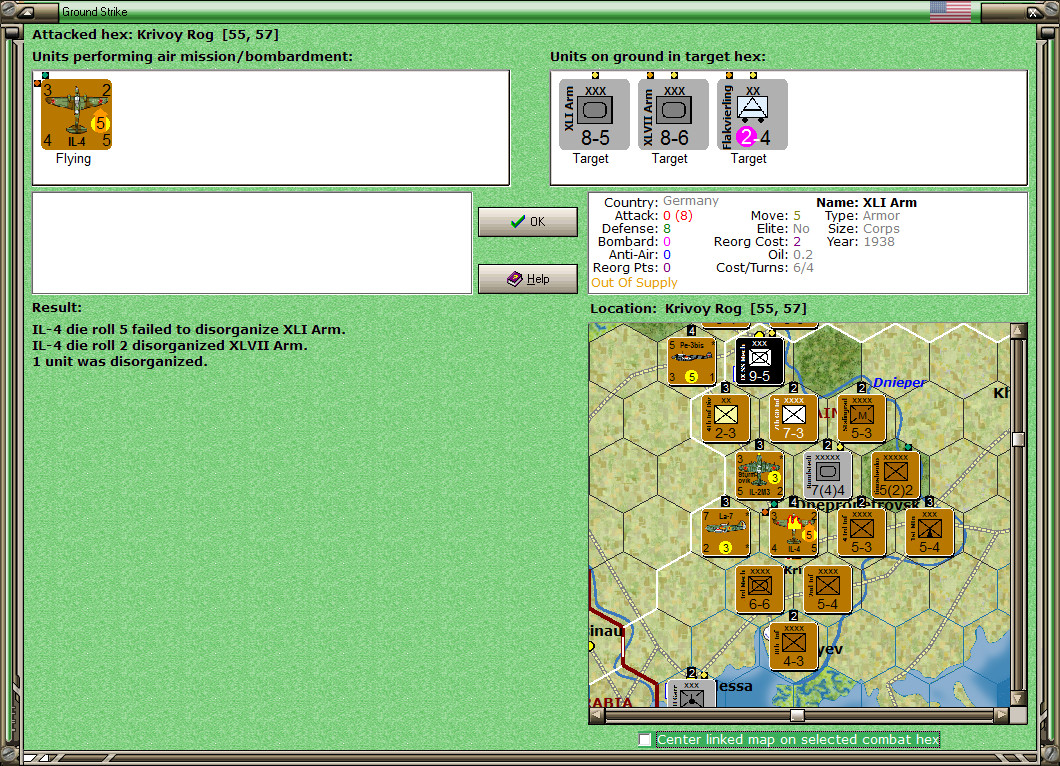Click the 5(2)2 infantry army-group counter
The height and width of the screenshot is (766, 1060).
click(896, 475)
